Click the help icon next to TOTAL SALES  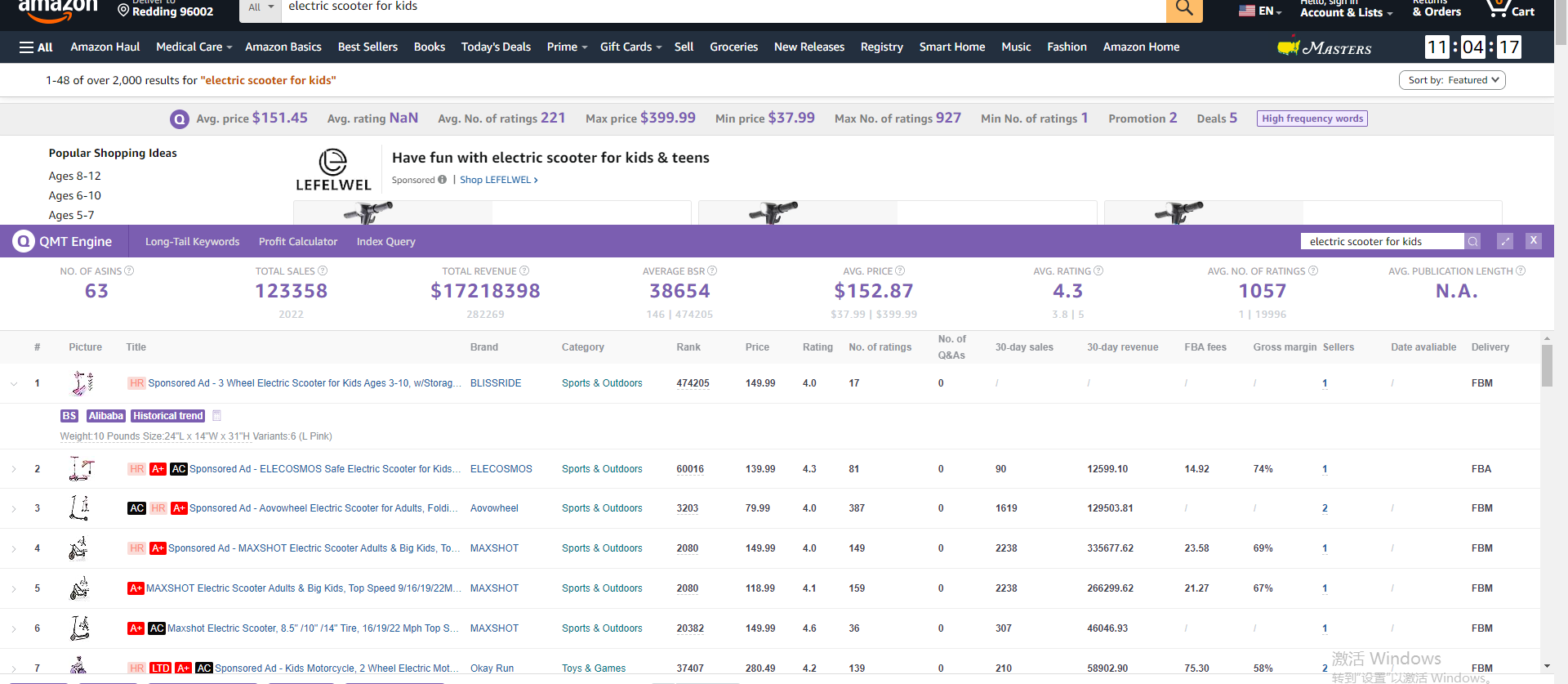coord(323,271)
